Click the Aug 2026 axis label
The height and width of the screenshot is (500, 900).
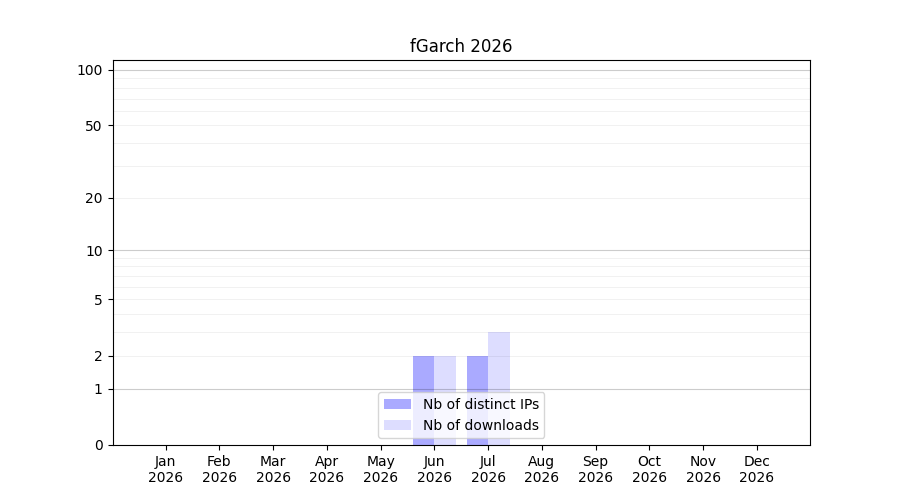541,470
